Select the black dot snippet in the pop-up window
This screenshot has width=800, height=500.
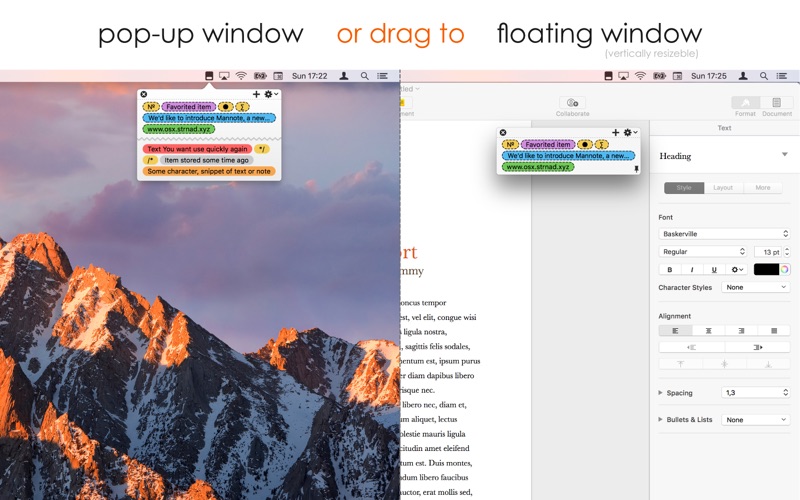pyautogui.click(x=226, y=107)
